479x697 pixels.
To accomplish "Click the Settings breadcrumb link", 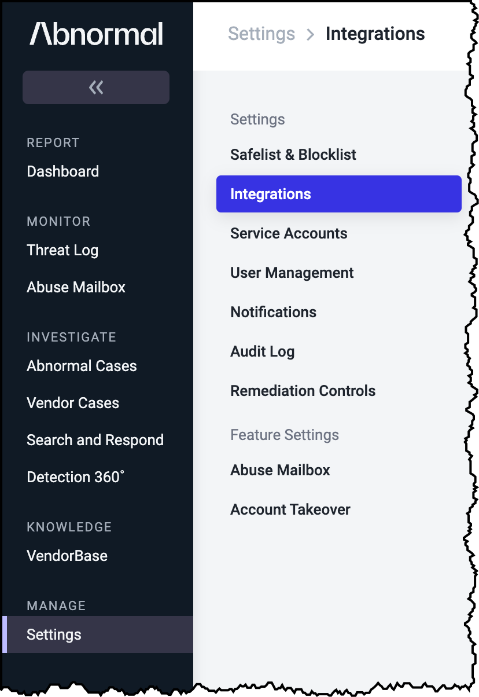I will [x=261, y=34].
